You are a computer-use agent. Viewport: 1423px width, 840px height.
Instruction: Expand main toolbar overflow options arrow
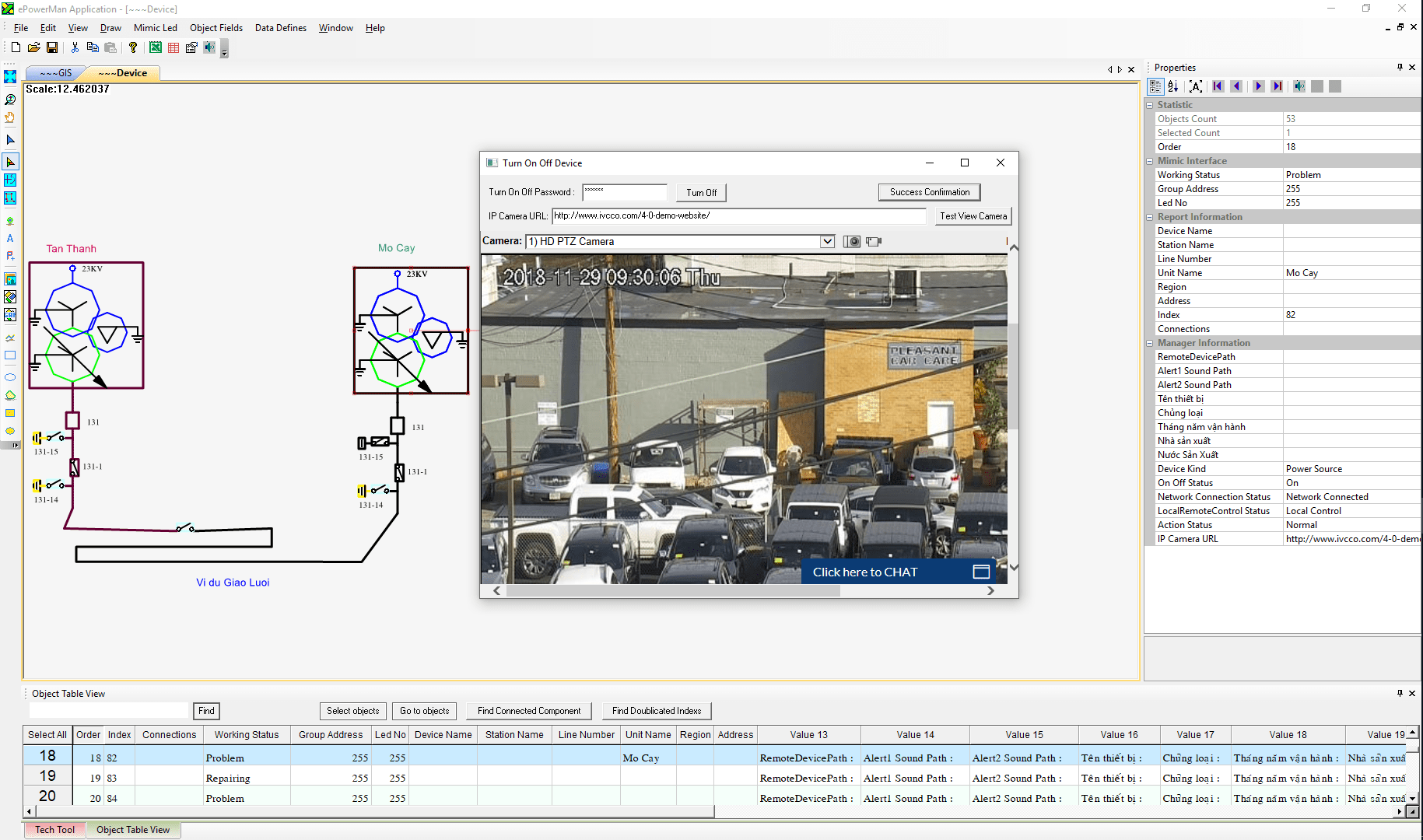[x=224, y=50]
